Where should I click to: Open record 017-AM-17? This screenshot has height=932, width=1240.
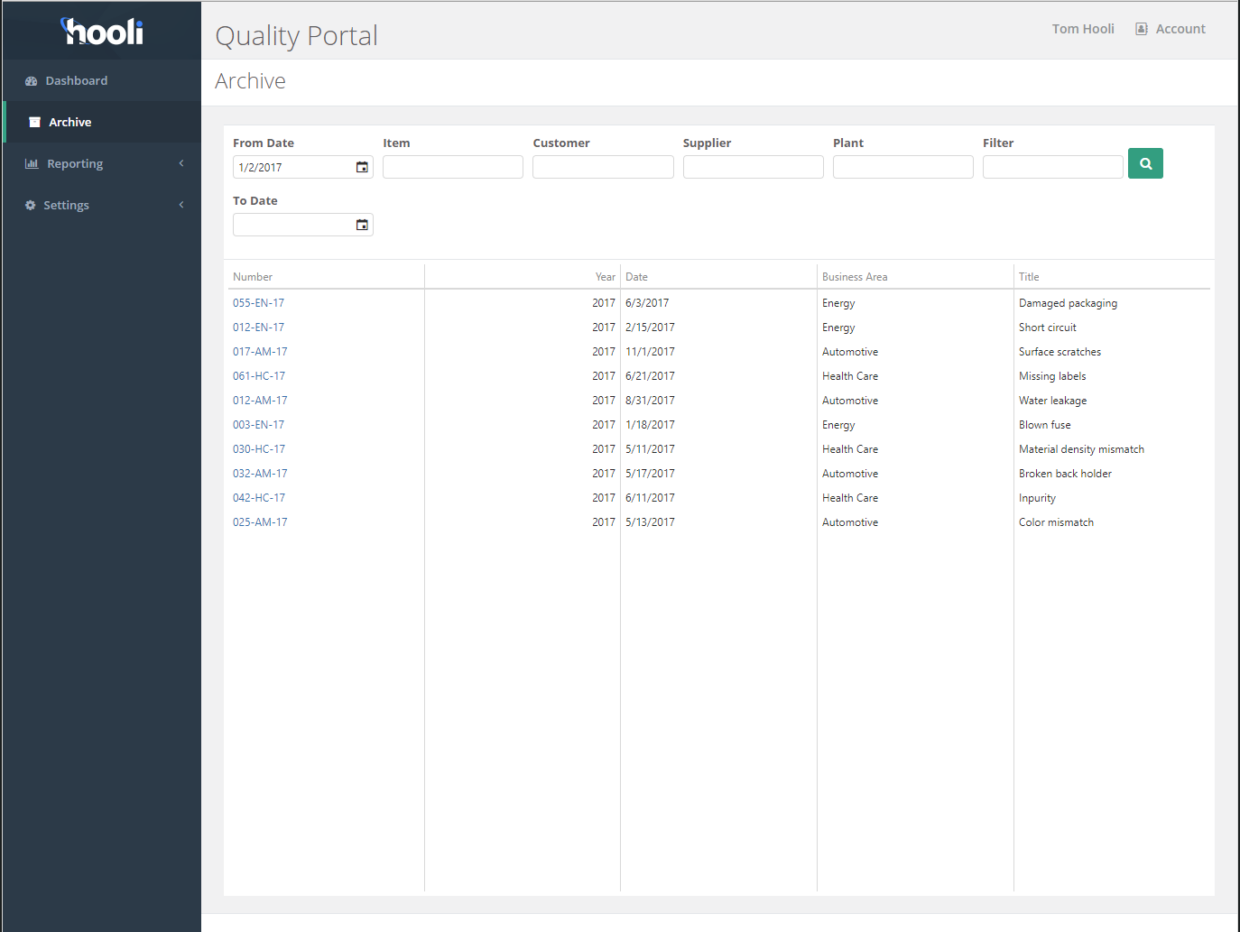[x=260, y=352]
